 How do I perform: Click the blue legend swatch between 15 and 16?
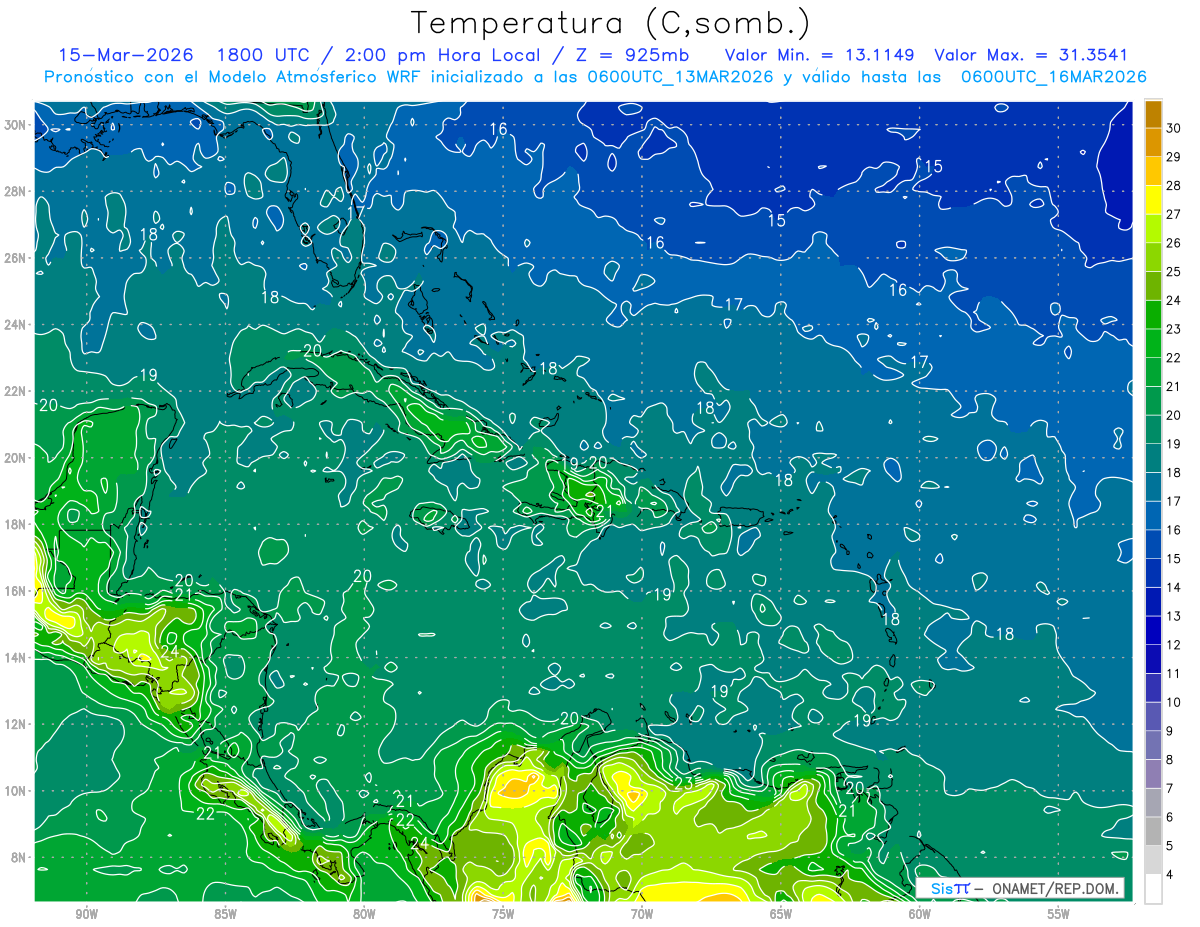click(x=1153, y=545)
